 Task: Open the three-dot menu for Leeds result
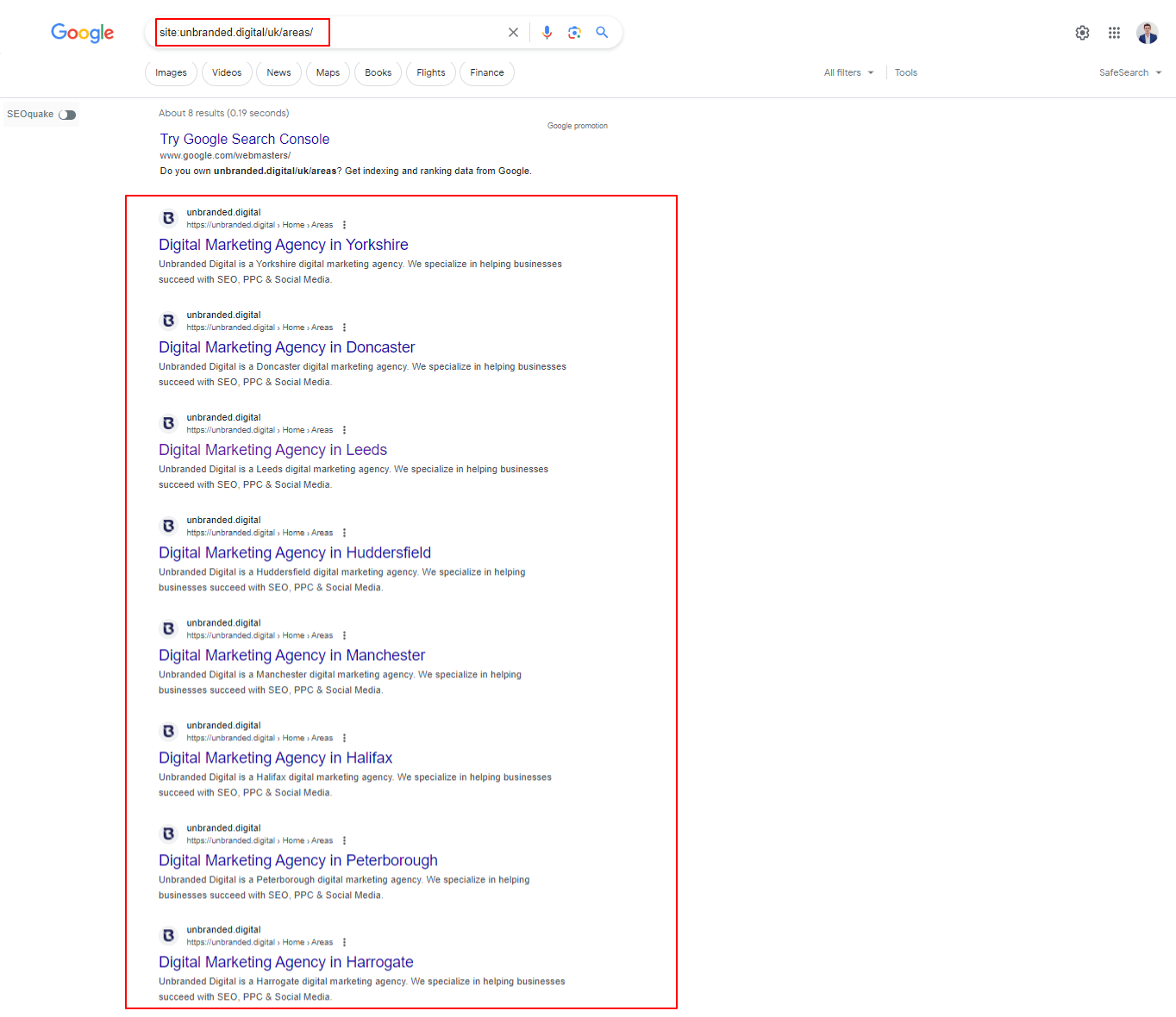[x=344, y=430]
